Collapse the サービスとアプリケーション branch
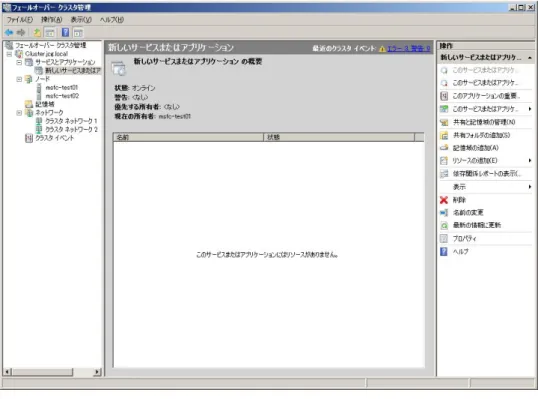 19,62
